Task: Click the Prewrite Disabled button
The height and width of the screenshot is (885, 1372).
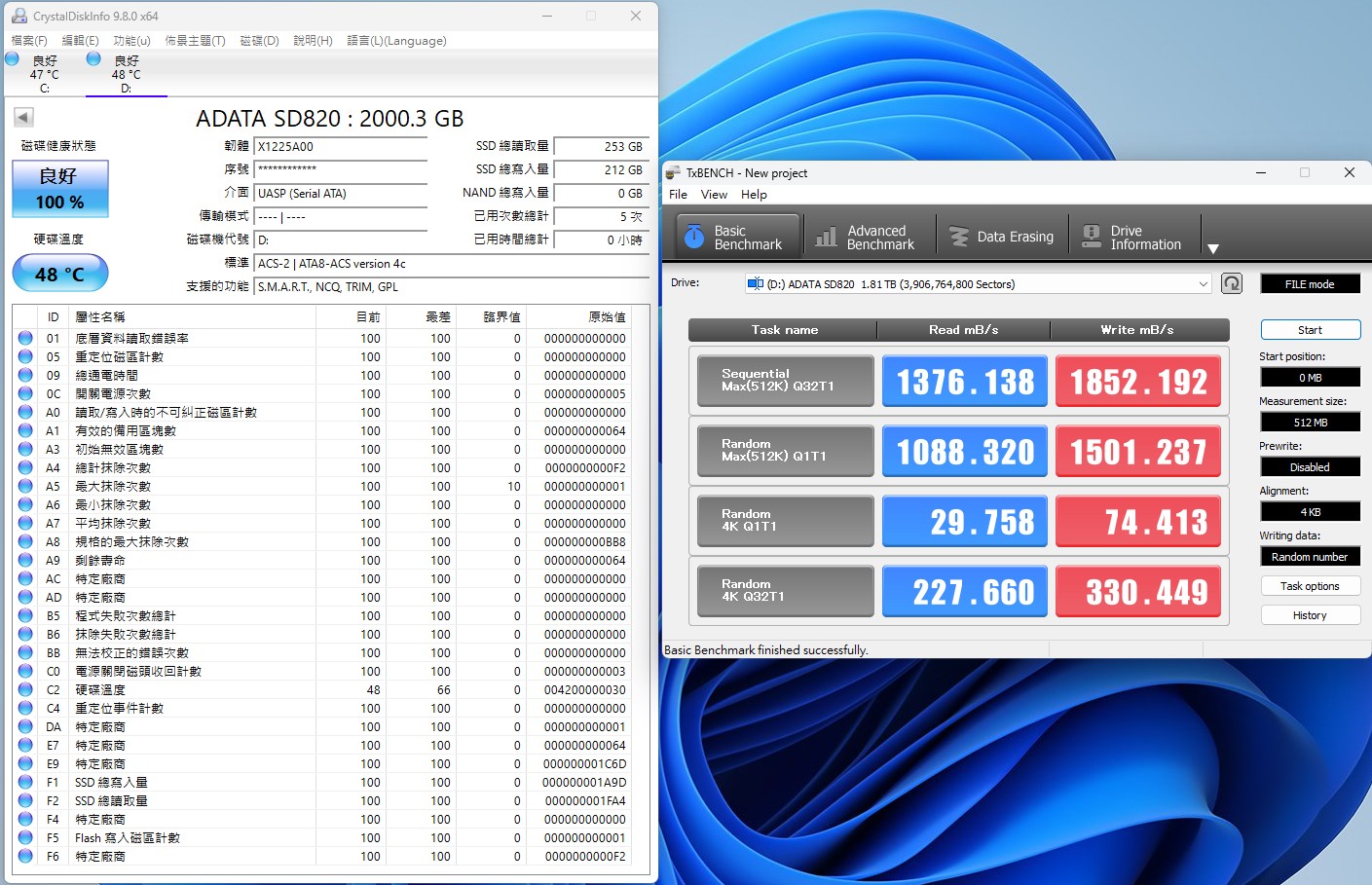Action: (1310, 467)
